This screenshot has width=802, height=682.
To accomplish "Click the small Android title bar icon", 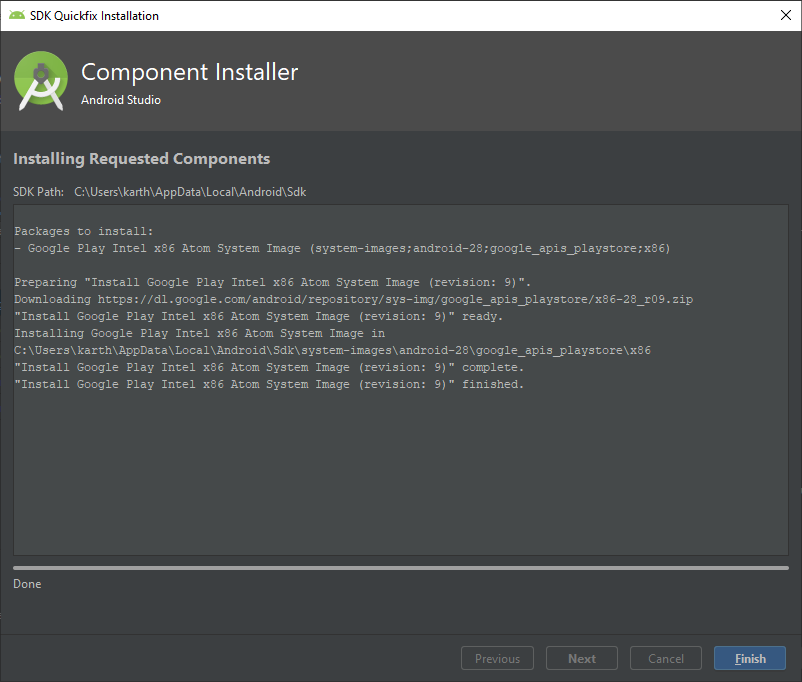I will [16, 15].
